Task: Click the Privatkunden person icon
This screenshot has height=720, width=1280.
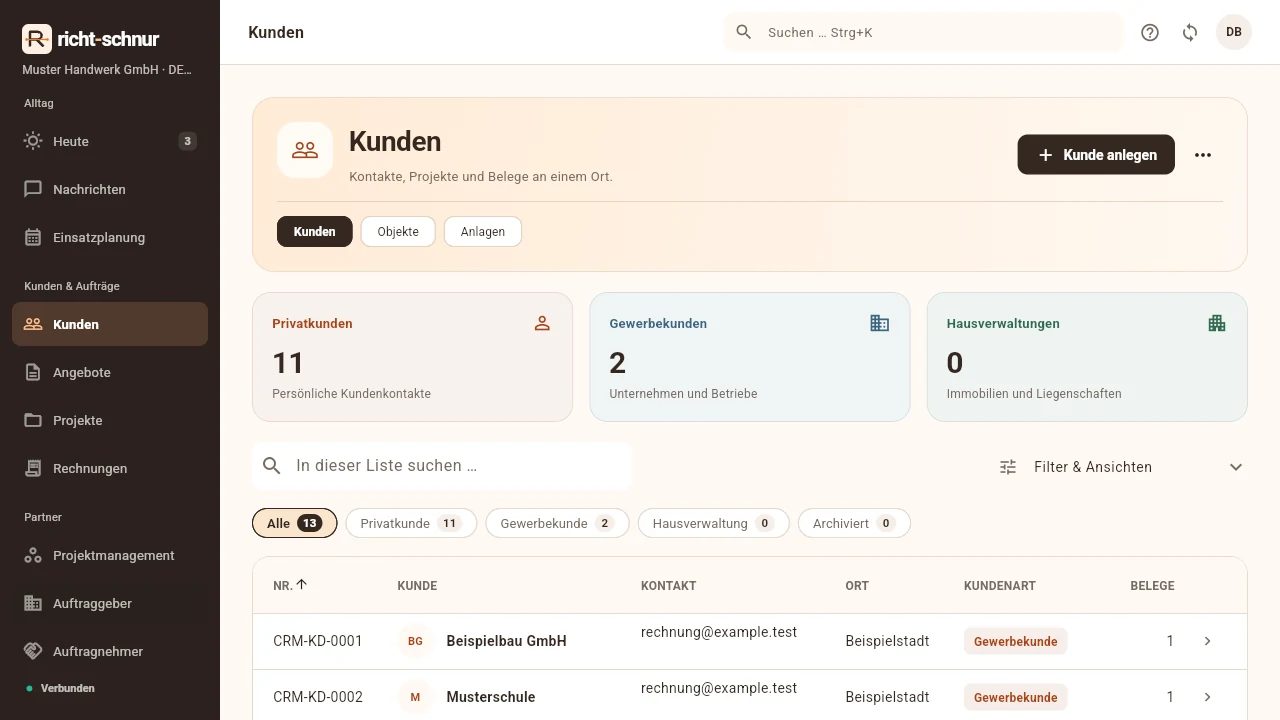Action: (542, 323)
